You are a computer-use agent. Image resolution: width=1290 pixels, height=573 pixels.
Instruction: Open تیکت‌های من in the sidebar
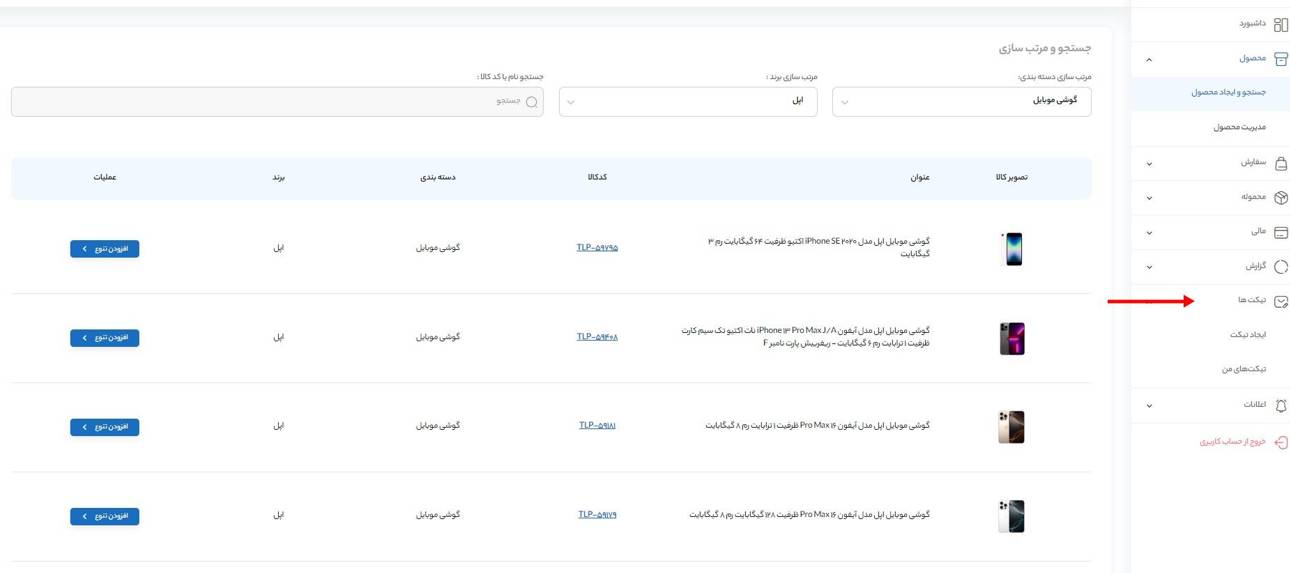1243,369
